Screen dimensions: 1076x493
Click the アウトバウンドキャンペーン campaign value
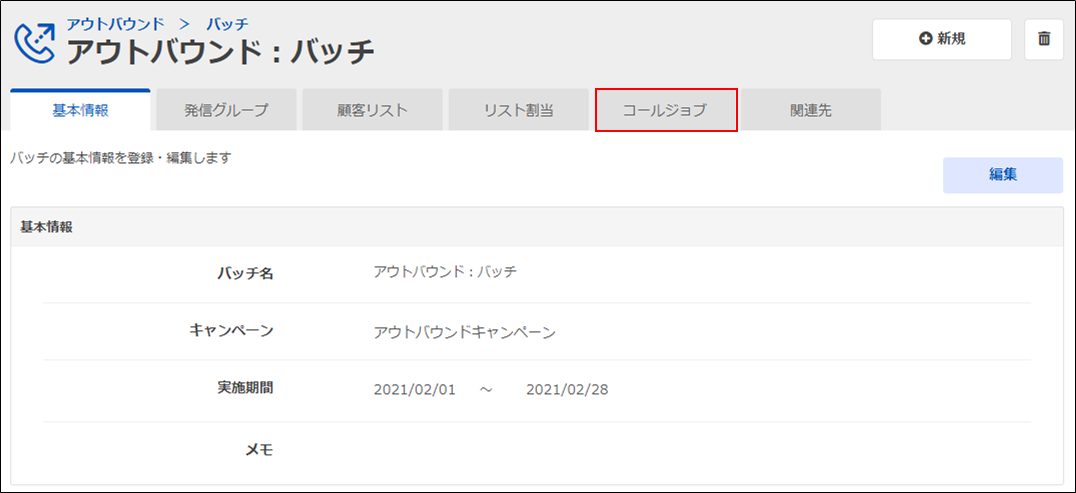pyautogui.click(x=464, y=332)
